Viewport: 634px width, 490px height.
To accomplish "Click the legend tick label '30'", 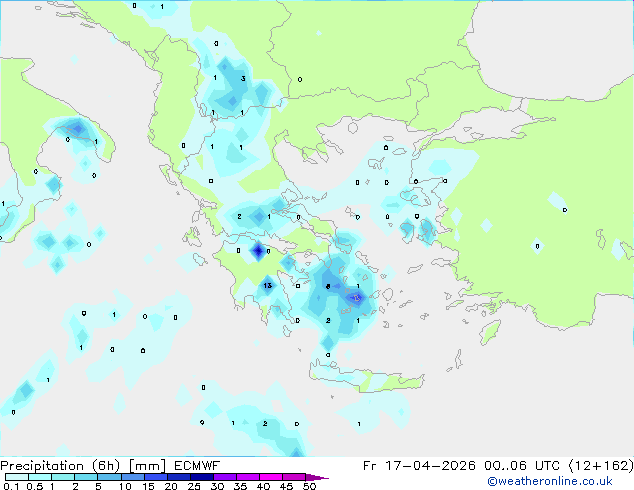I will point(217,486).
